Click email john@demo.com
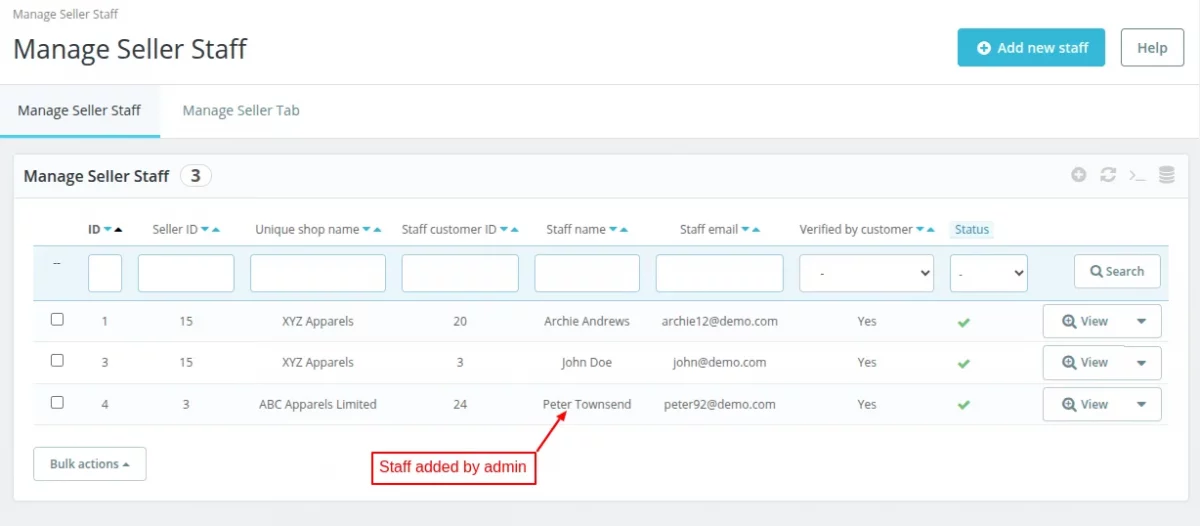Viewport: 1200px width, 526px height. click(x=720, y=363)
